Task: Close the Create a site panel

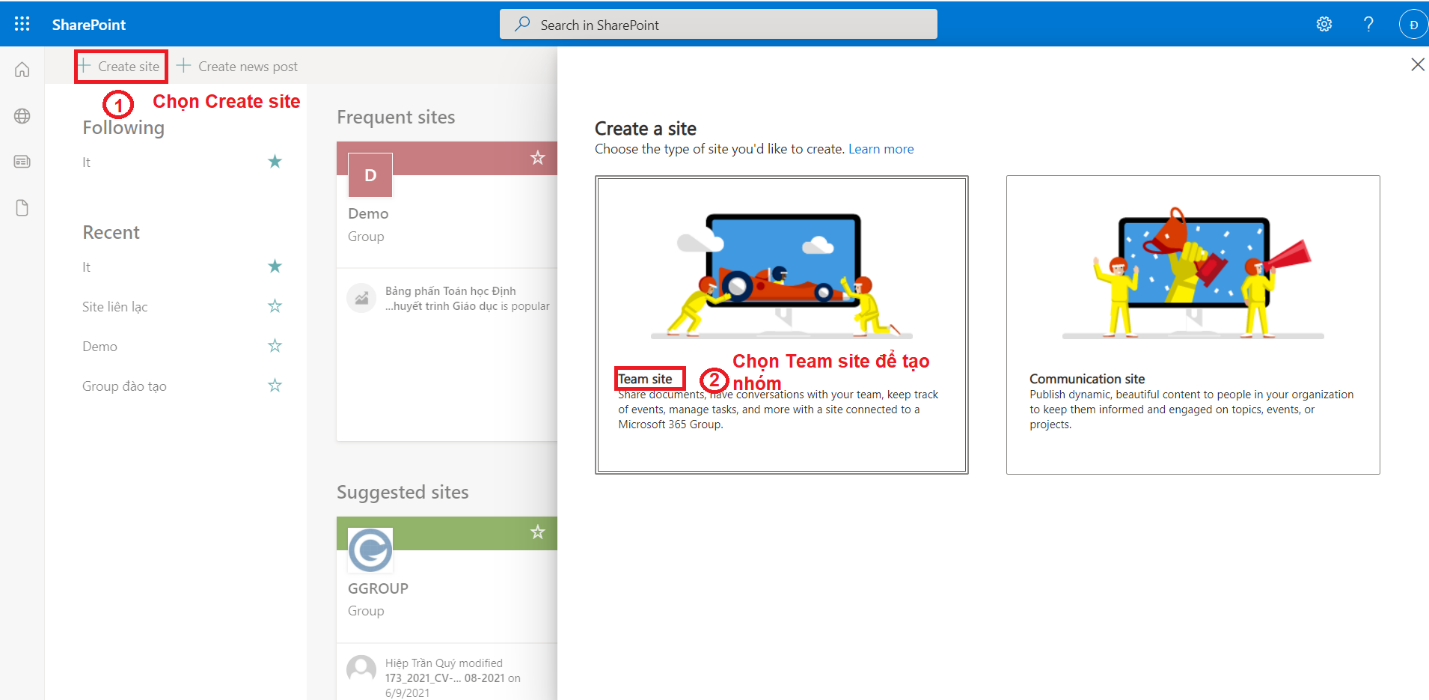Action: (x=1417, y=64)
